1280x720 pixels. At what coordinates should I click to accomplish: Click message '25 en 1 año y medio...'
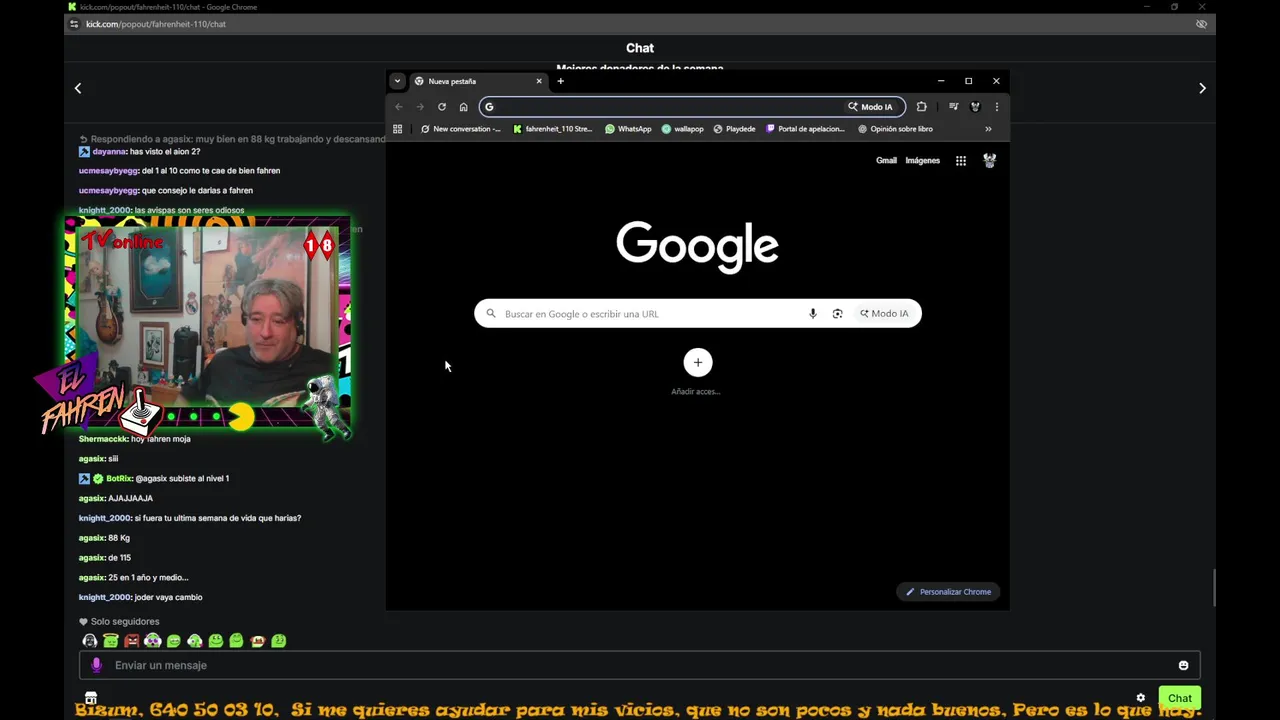(x=148, y=577)
